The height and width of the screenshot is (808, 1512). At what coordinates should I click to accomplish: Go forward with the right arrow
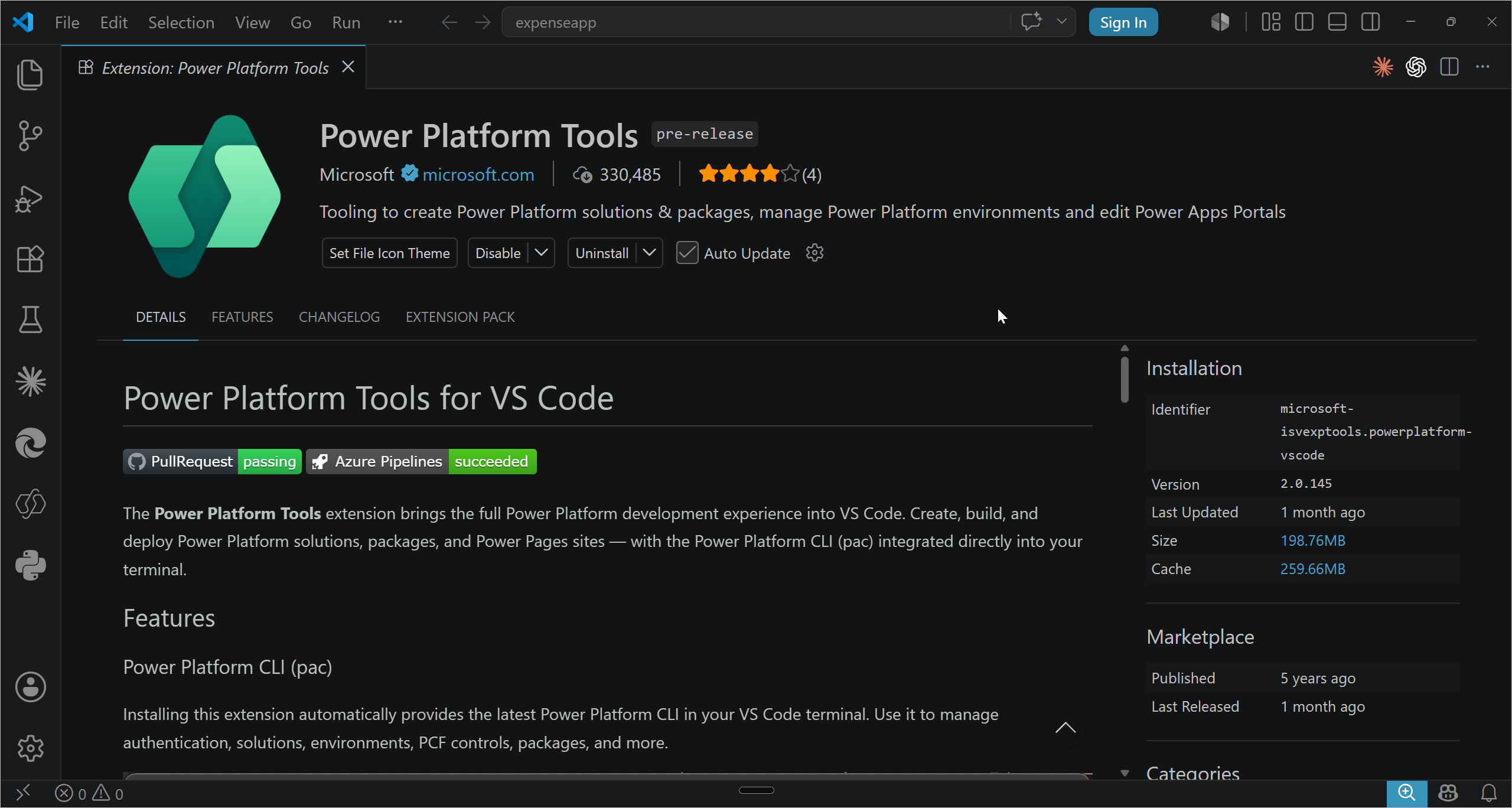[x=483, y=22]
